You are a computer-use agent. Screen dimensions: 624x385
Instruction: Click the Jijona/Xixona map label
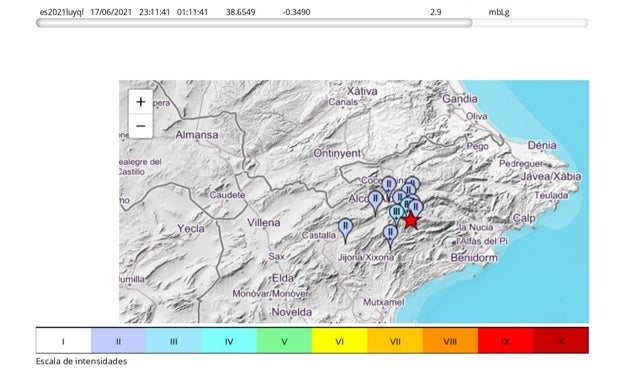[366, 257]
